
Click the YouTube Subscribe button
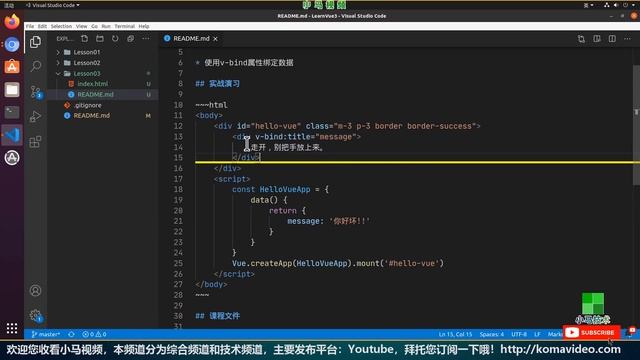point(591,333)
